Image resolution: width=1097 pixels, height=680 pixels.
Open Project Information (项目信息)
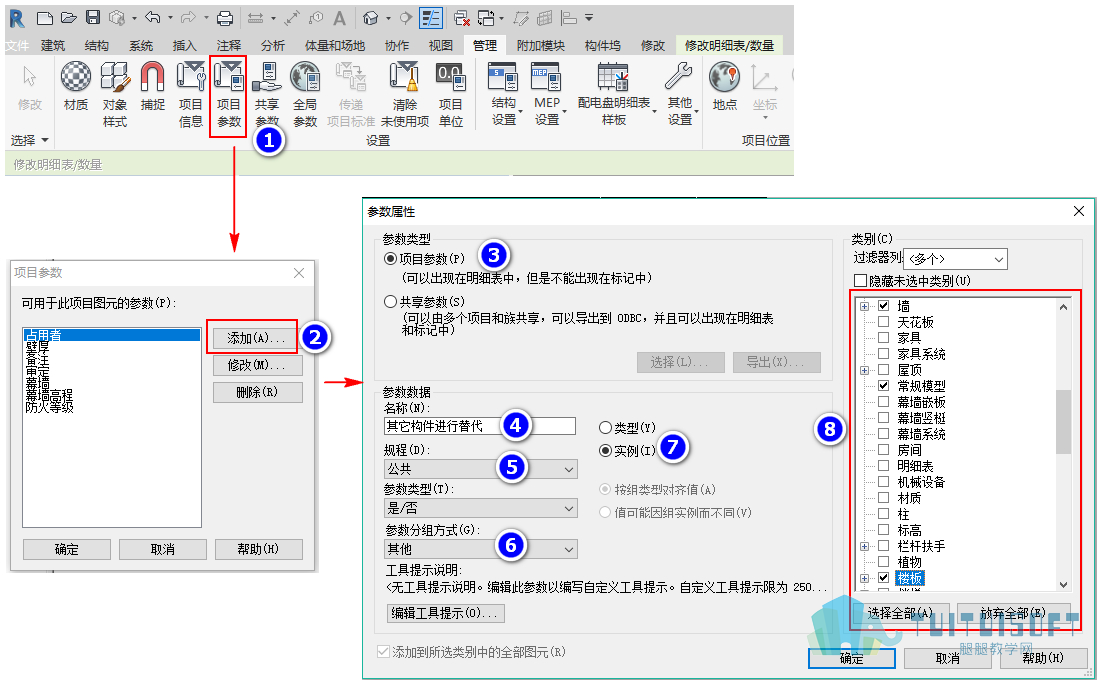[190, 94]
